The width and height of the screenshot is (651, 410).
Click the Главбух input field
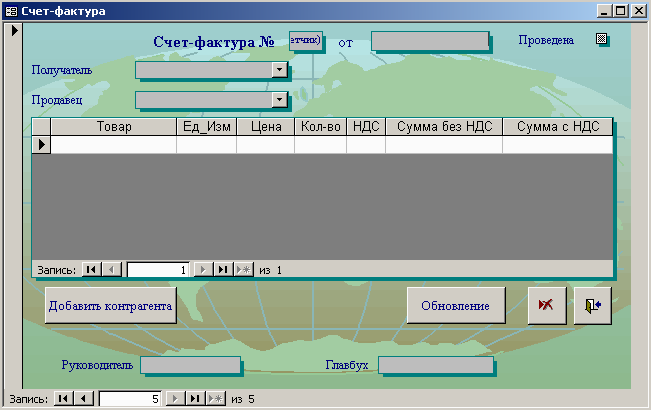point(436,365)
